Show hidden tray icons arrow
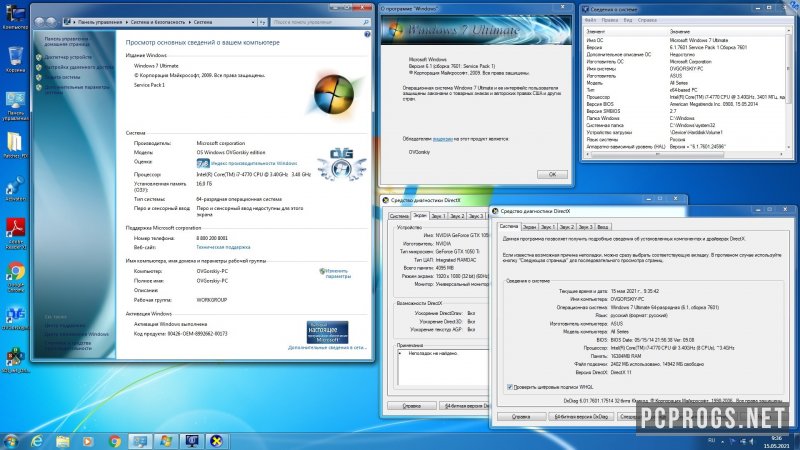 [x=722, y=441]
